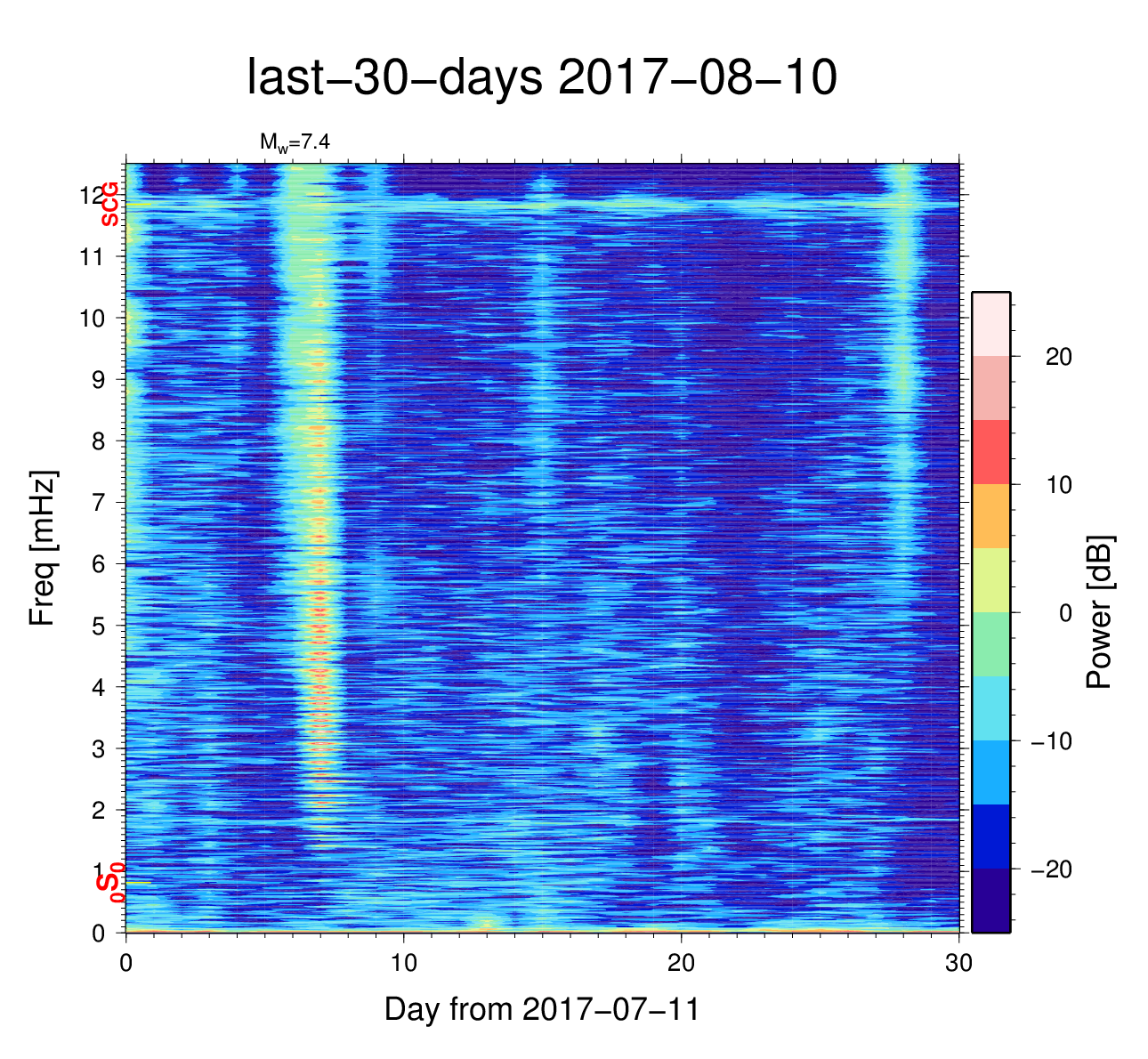
Task: Click the 20 tick label on the day axis
Action: (682, 965)
